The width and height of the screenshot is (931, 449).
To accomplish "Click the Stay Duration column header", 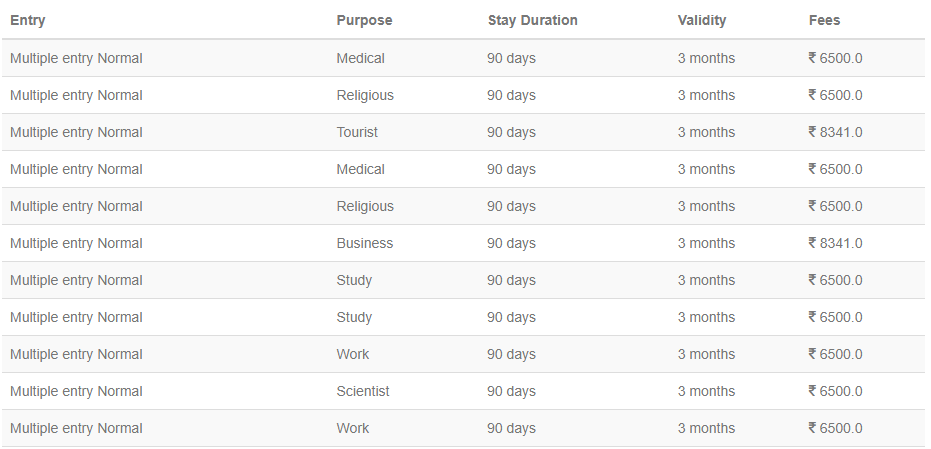I will click(x=532, y=20).
